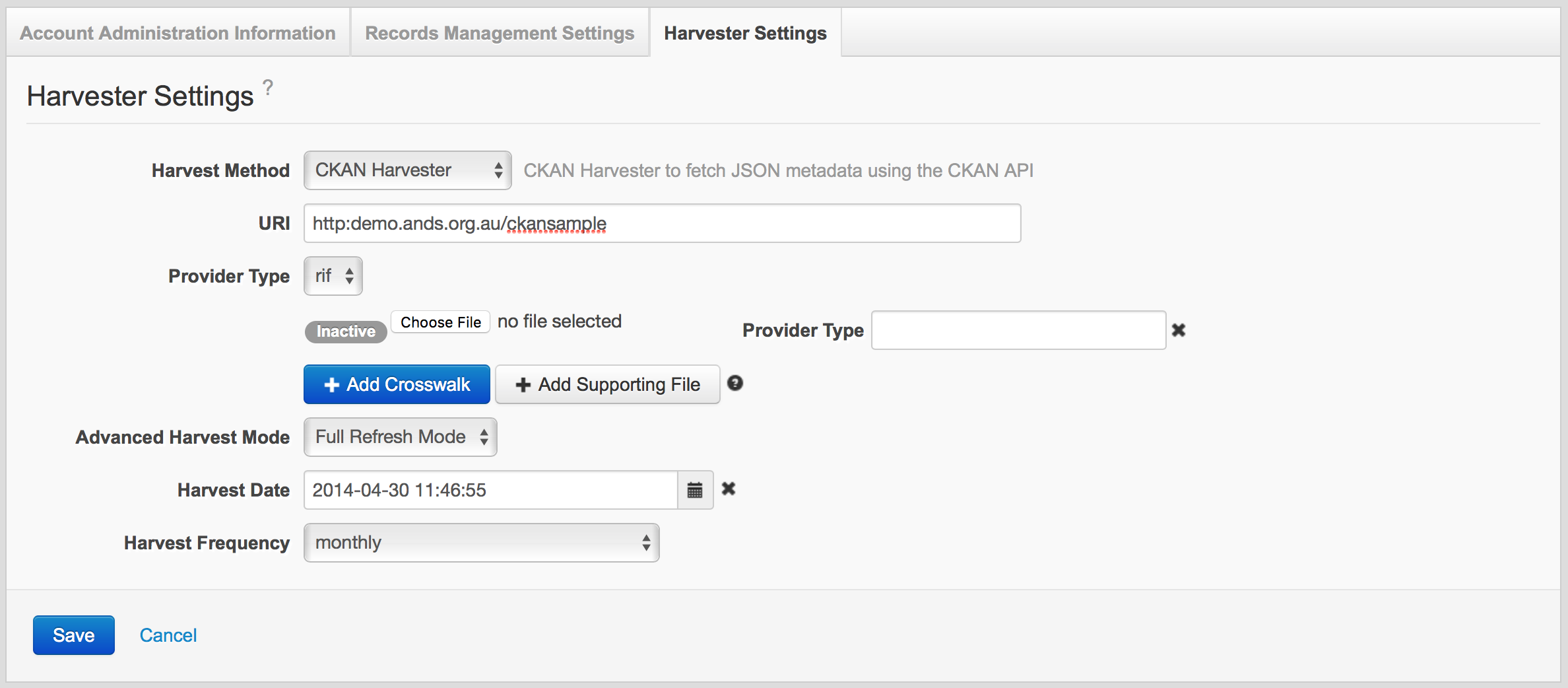Save the harvester settings
Screen dimensions: 1568x688
(74, 635)
